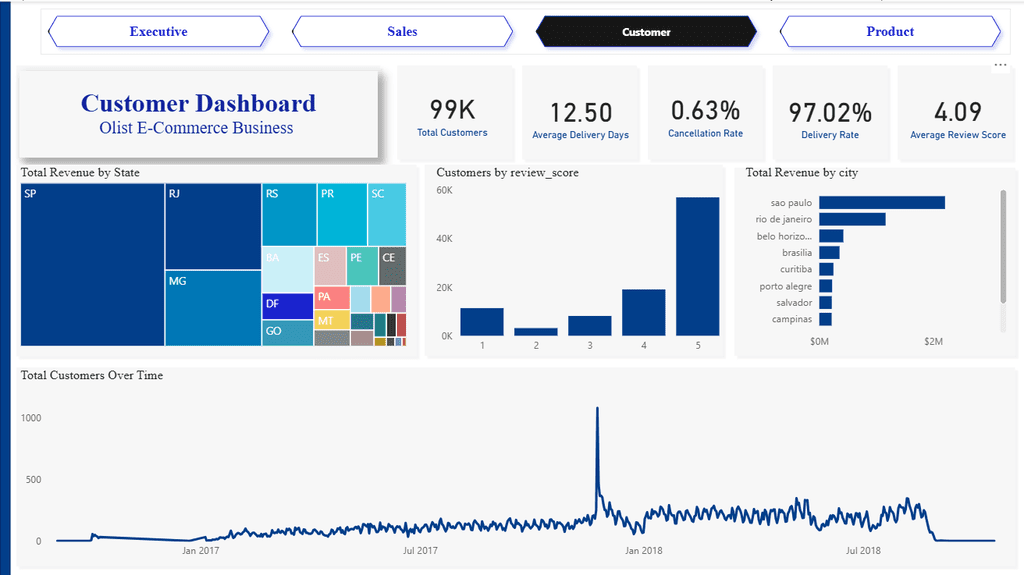Click the MG tile in treemap

click(x=214, y=308)
